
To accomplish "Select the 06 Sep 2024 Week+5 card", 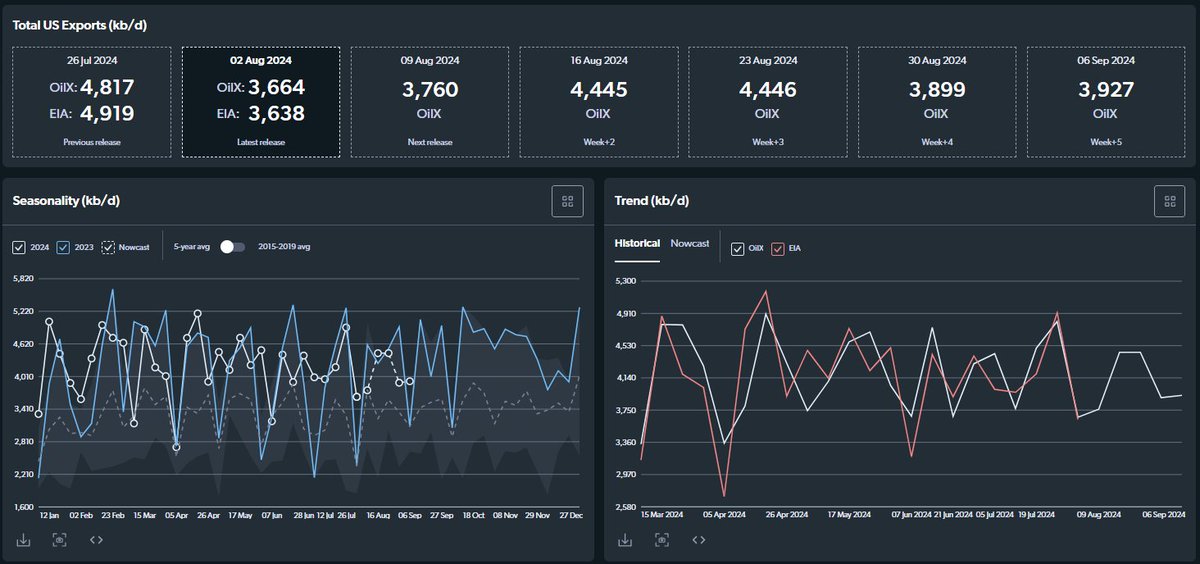I will [1106, 101].
